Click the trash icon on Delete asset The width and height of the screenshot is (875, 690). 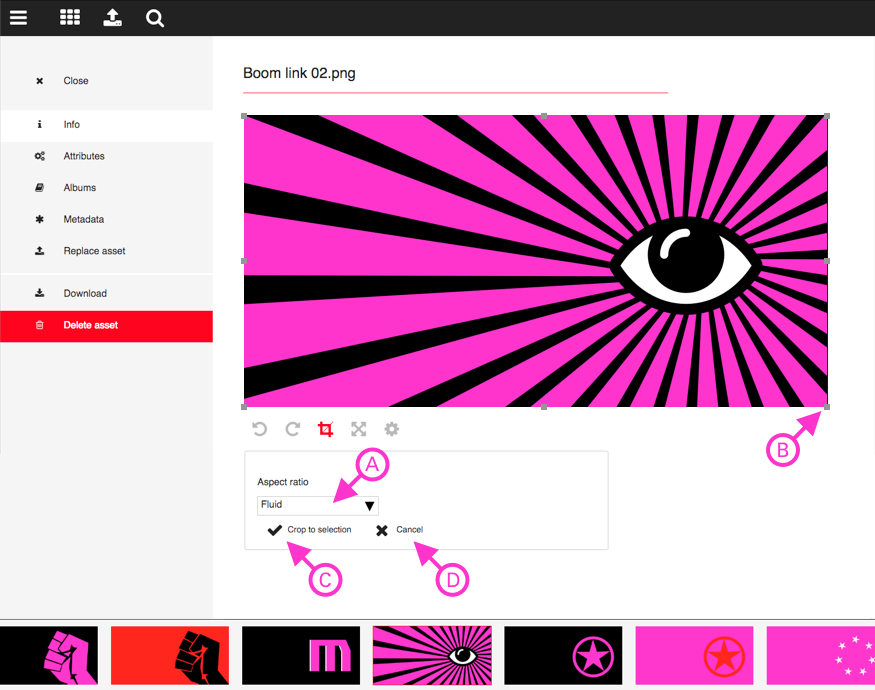pyautogui.click(x=40, y=325)
